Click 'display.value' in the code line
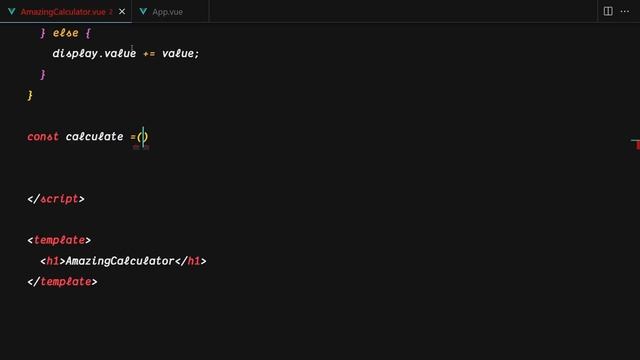This screenshot has width=640, height=360. coord(94,54)
